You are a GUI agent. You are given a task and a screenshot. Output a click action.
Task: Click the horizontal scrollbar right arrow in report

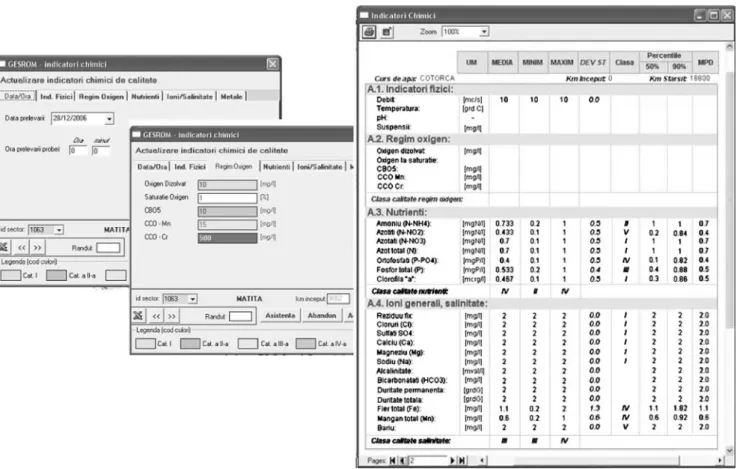pyautogui.click(x=720, y=461)
